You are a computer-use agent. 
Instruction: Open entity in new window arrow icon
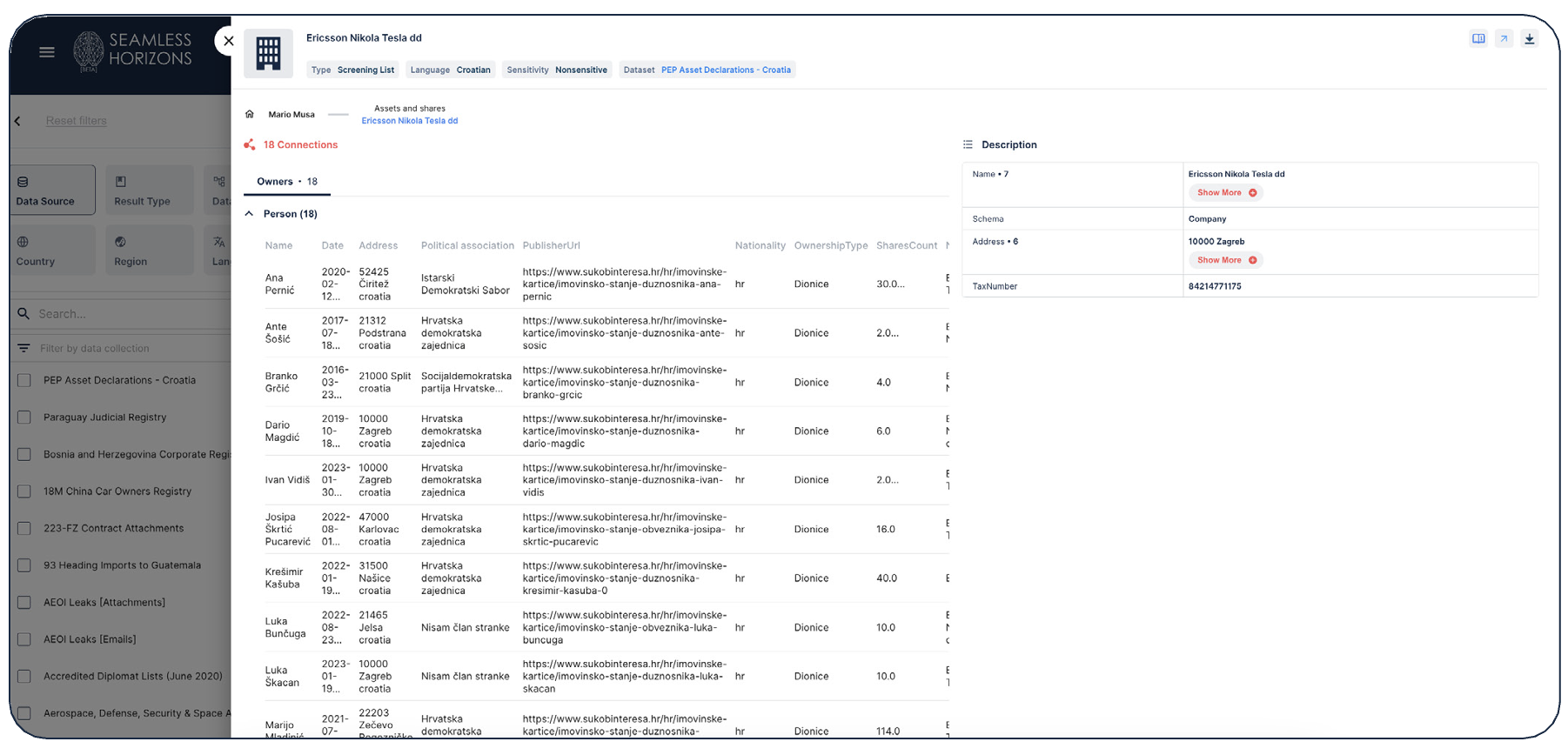click(1504, 38)
